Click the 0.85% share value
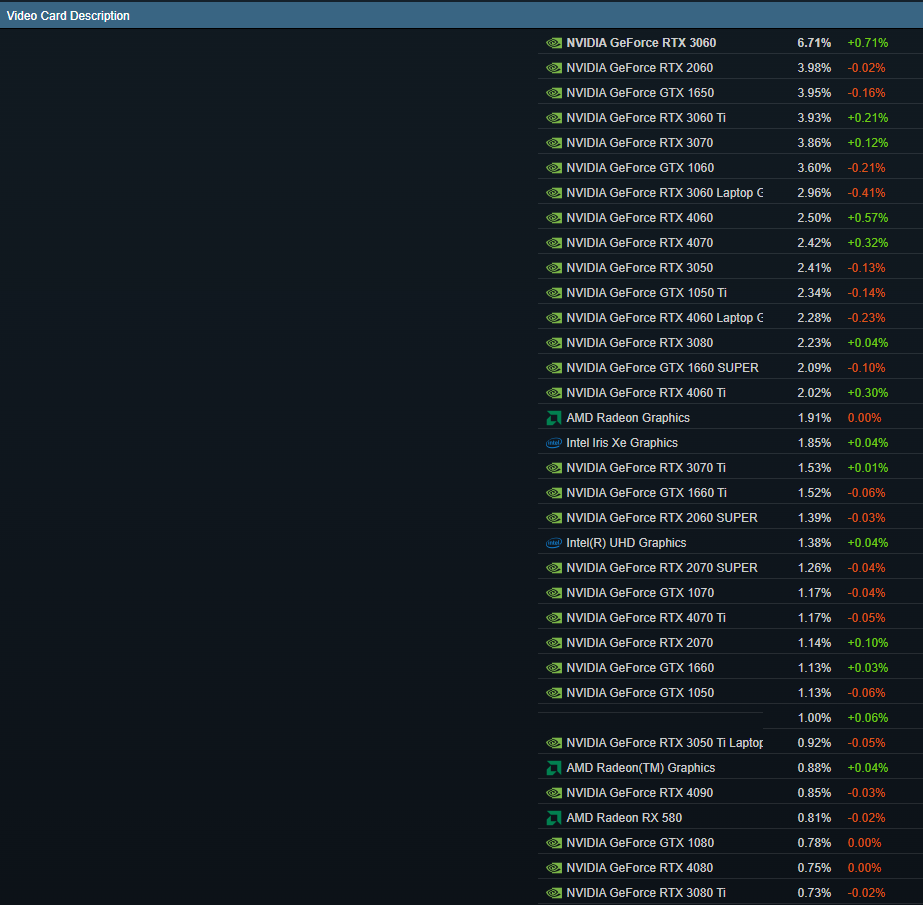Screen dimensions: 923x905 click(x=814, y=793)
